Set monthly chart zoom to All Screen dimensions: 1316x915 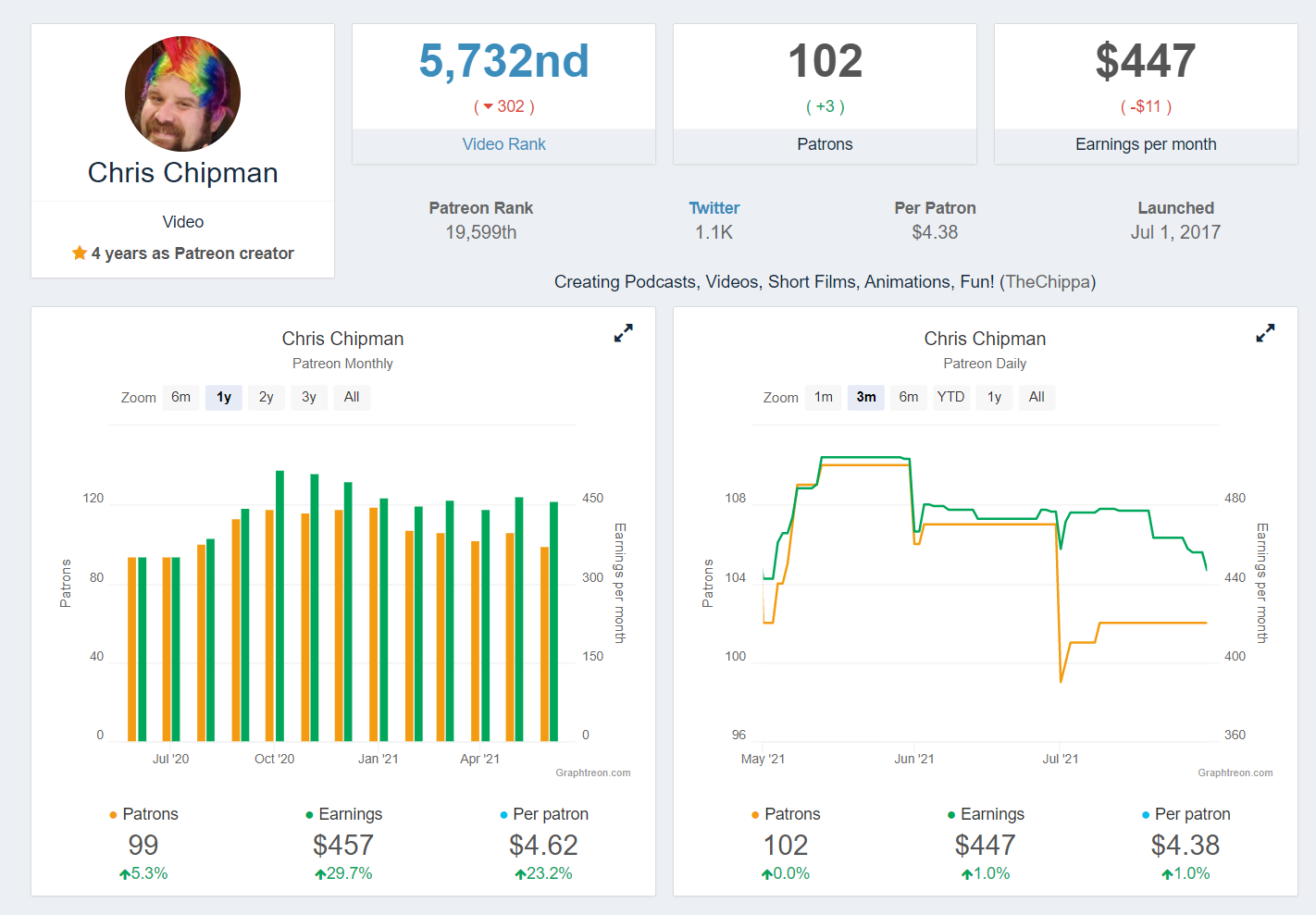[352, 397]
